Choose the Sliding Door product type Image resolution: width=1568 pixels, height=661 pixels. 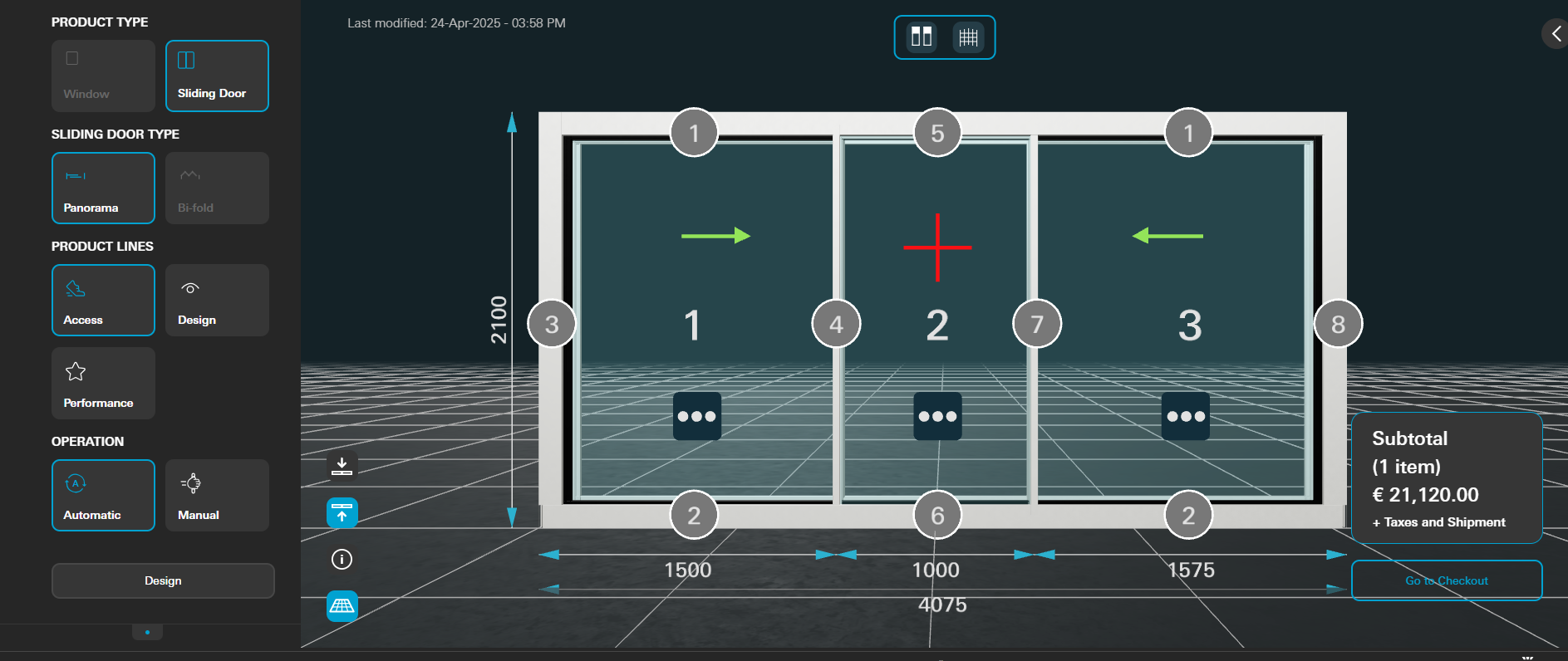(217, 76)
